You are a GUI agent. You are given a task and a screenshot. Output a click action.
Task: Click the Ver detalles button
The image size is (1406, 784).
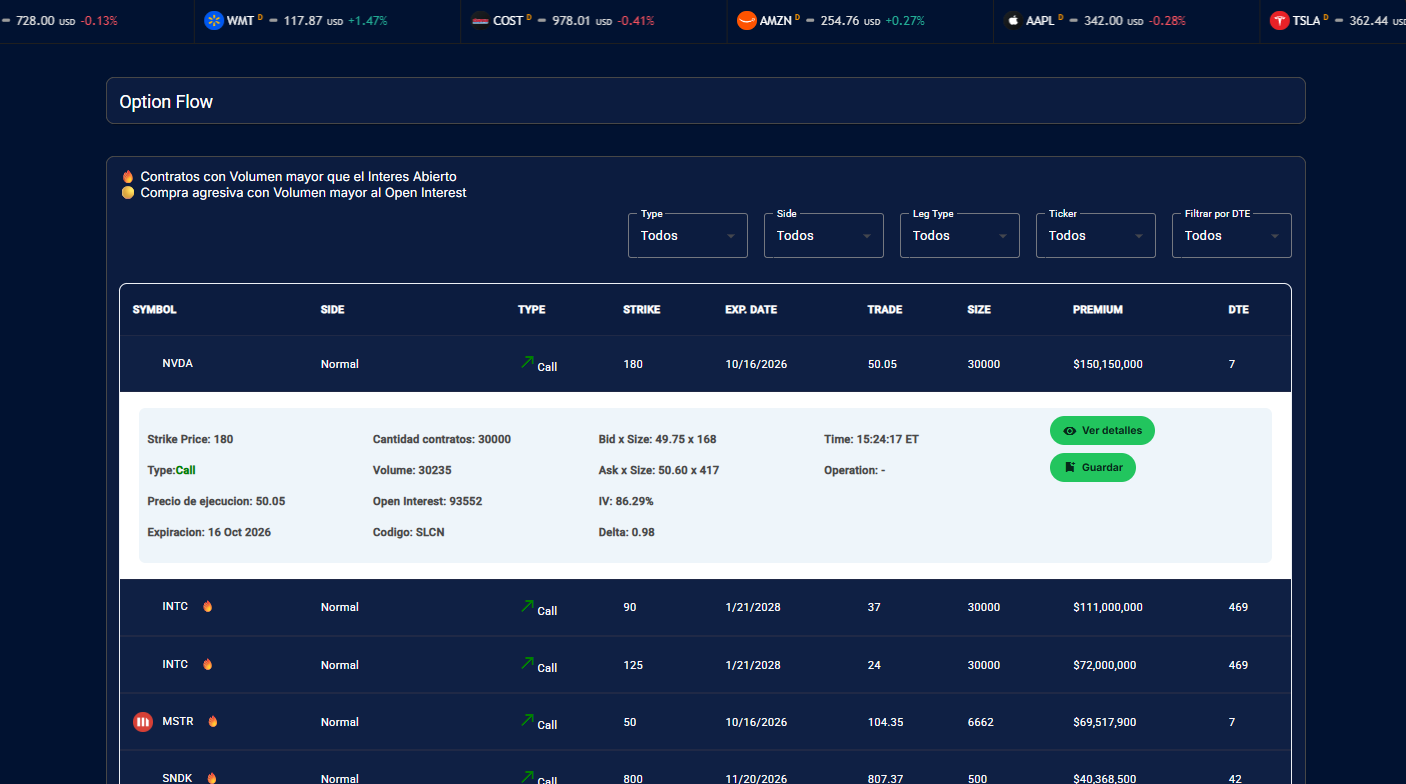tap(1102, 431)
